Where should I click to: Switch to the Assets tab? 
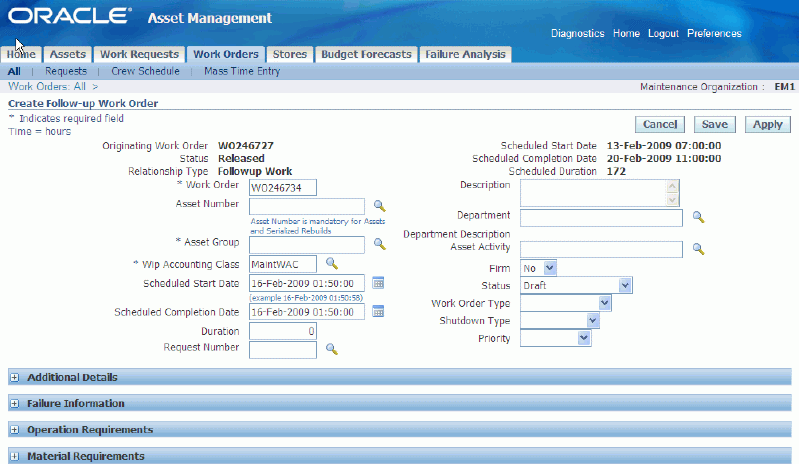click(x=67, y=54)
